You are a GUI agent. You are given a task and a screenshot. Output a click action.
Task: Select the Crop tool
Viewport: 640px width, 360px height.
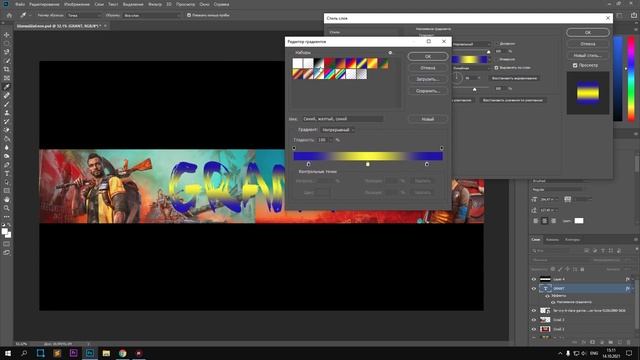7,69
